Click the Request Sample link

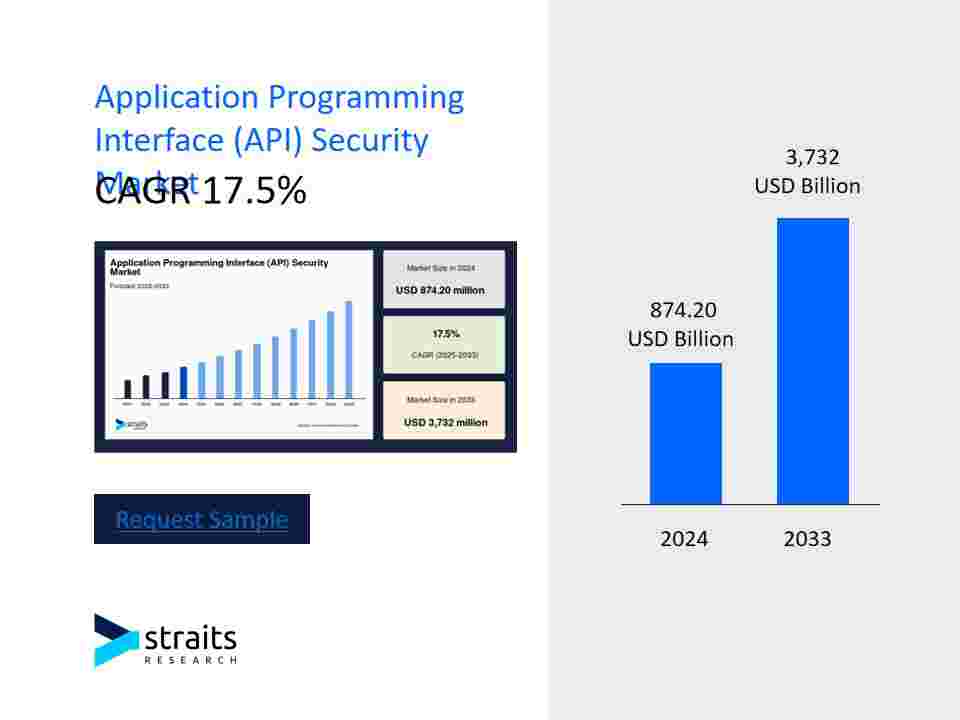pos(201,519)
